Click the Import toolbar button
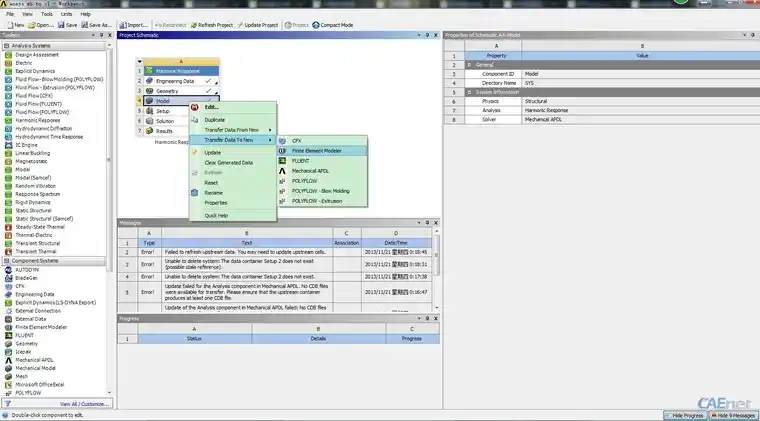Screen dimensions: 760x421 click(x=133, y=25)
